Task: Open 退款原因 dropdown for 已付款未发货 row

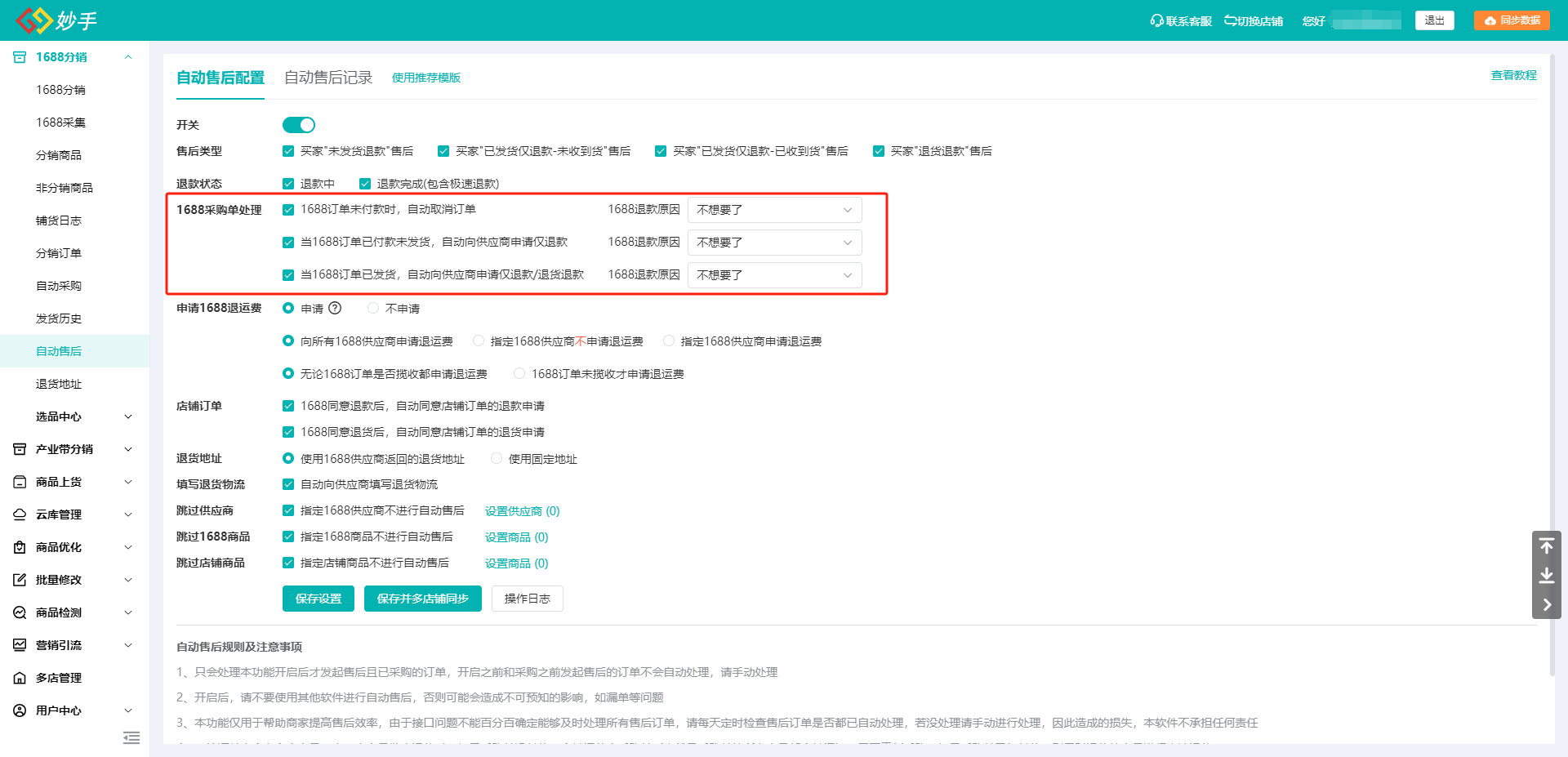Action: click(x=774, y=243)
